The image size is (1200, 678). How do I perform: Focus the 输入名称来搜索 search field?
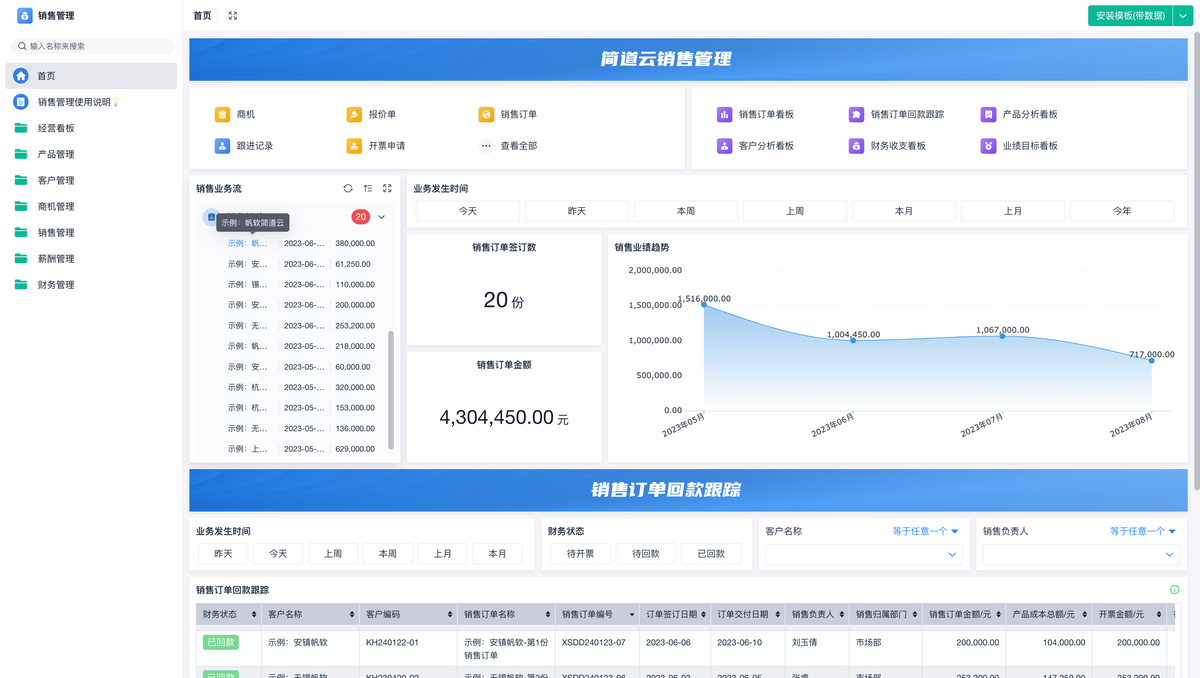[92, 46]
